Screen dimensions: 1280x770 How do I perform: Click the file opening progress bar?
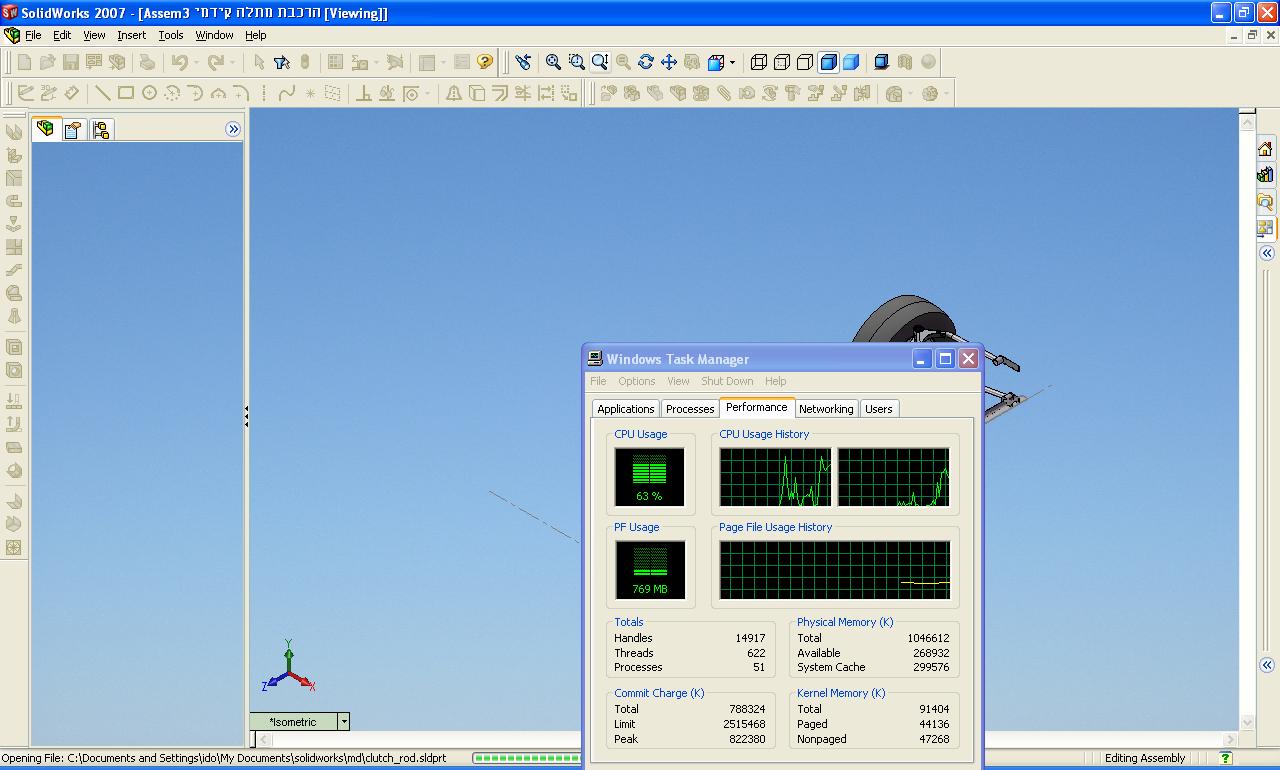[525, 758]
